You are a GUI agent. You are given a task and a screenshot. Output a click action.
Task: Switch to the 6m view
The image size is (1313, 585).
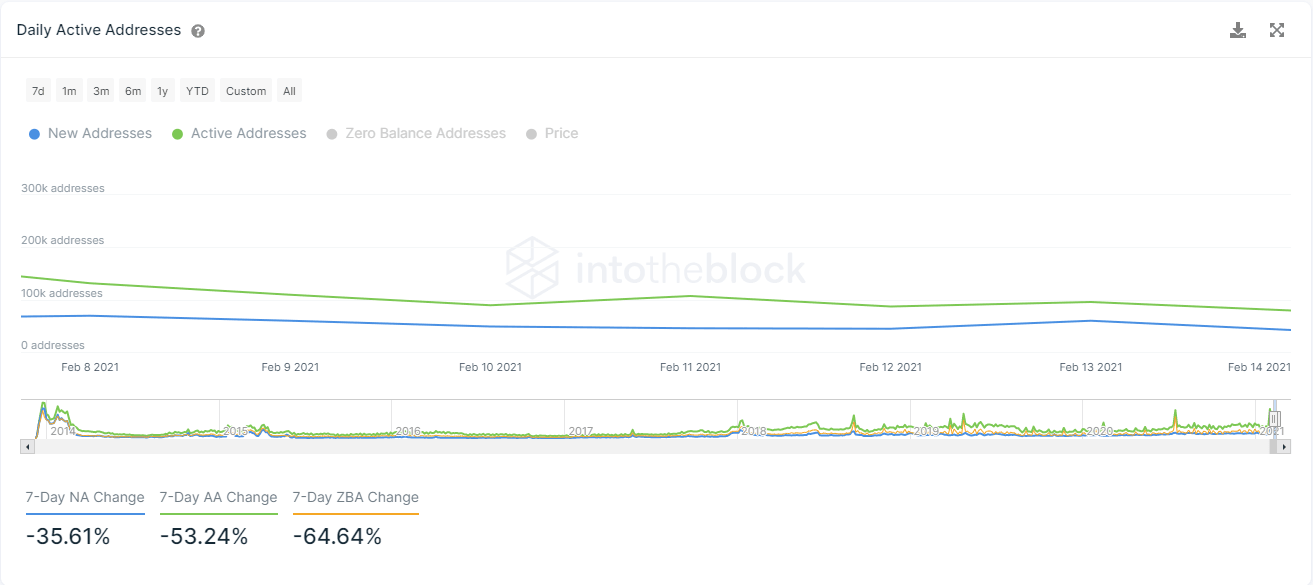(x=132, y=90)
